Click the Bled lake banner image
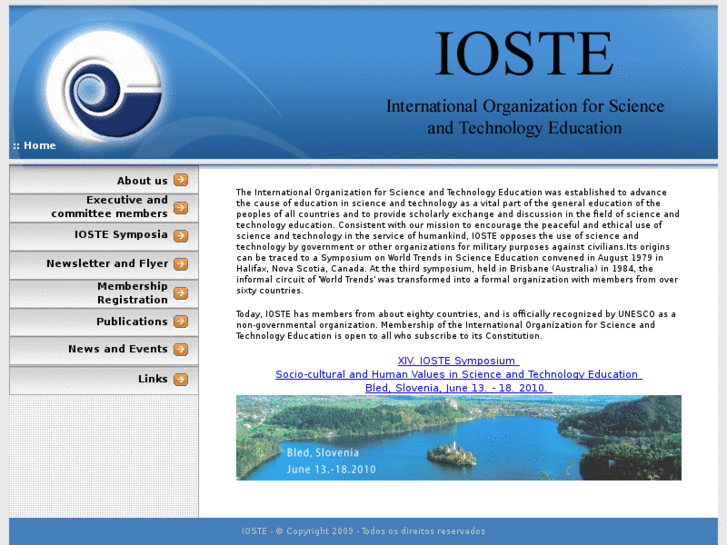This screenshot has width=727, height=545. pos(458,437)
